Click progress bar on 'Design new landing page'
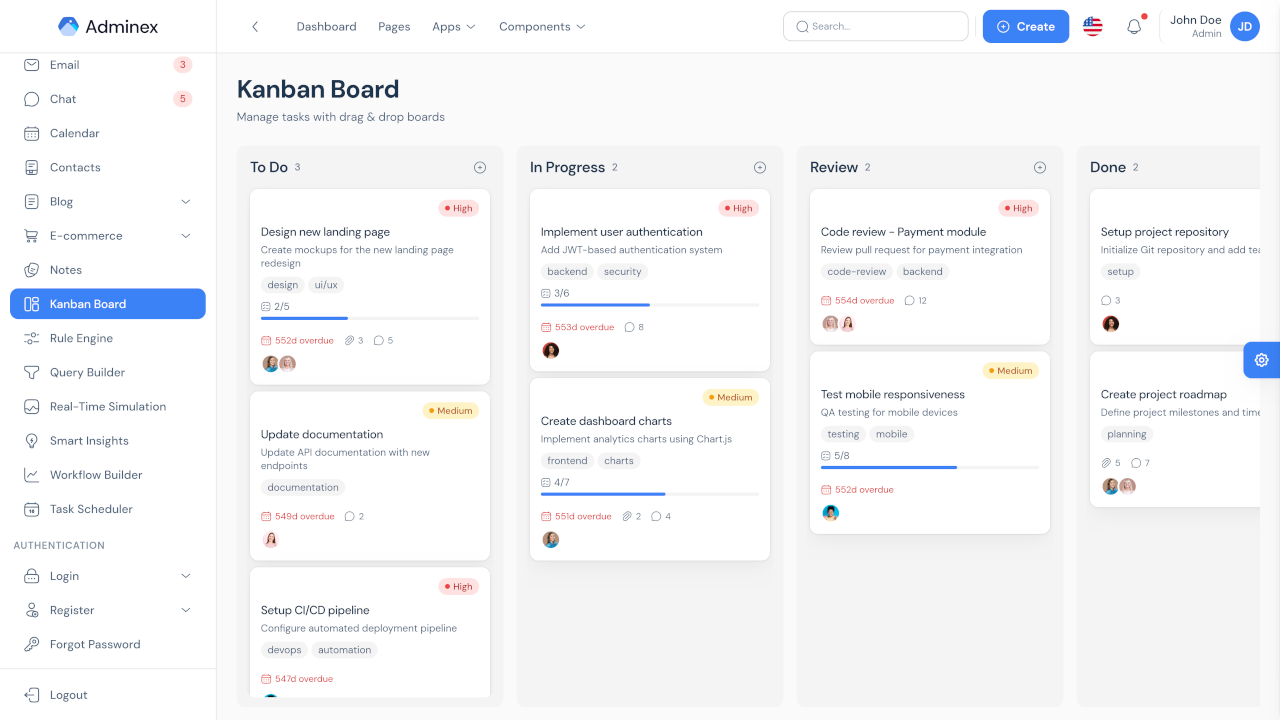Image resolution: width=1280 pixels, height=720 pixels. click(x=370, y=318)
